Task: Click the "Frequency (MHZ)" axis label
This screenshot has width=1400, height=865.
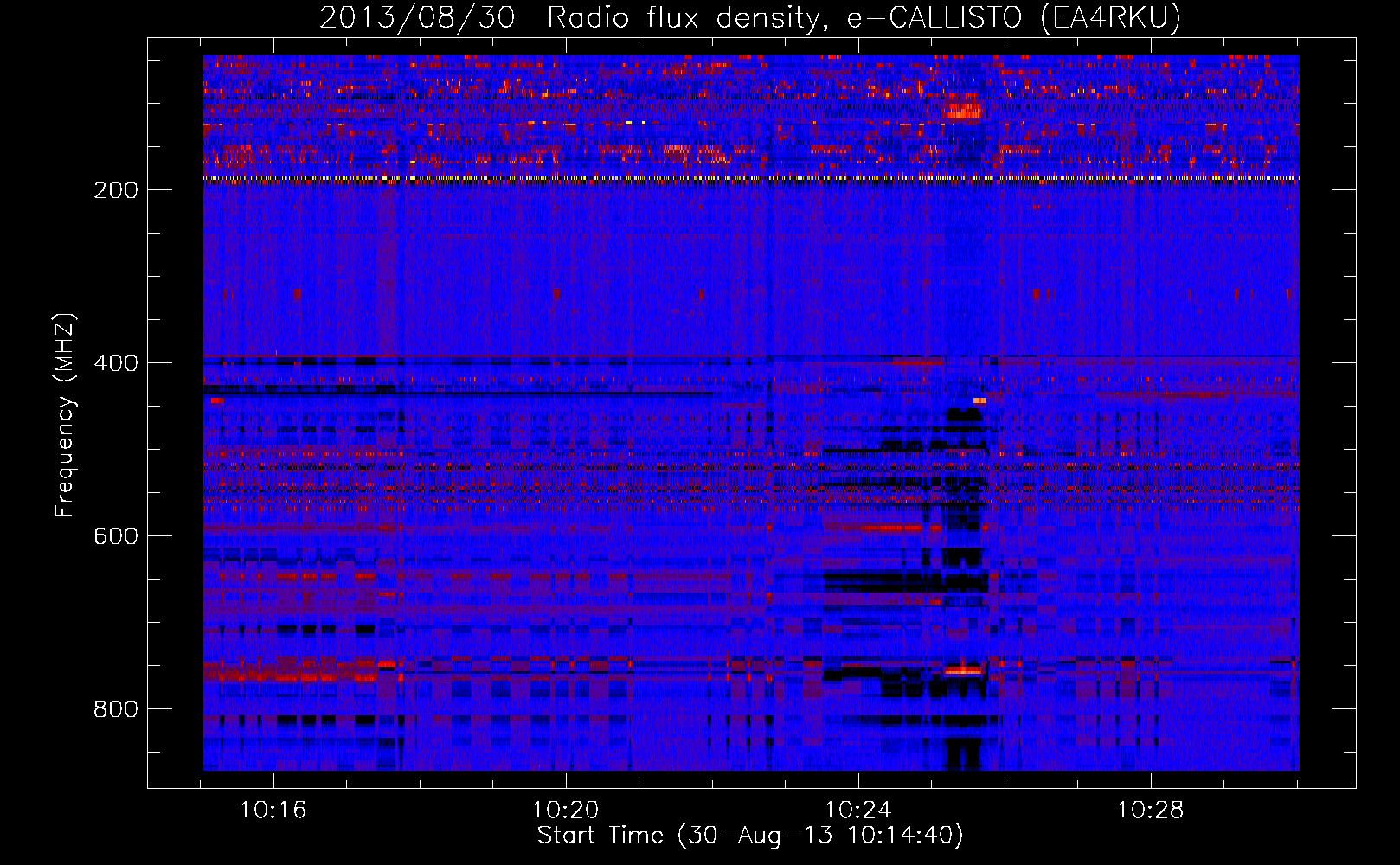Action: tap(65, 415)
